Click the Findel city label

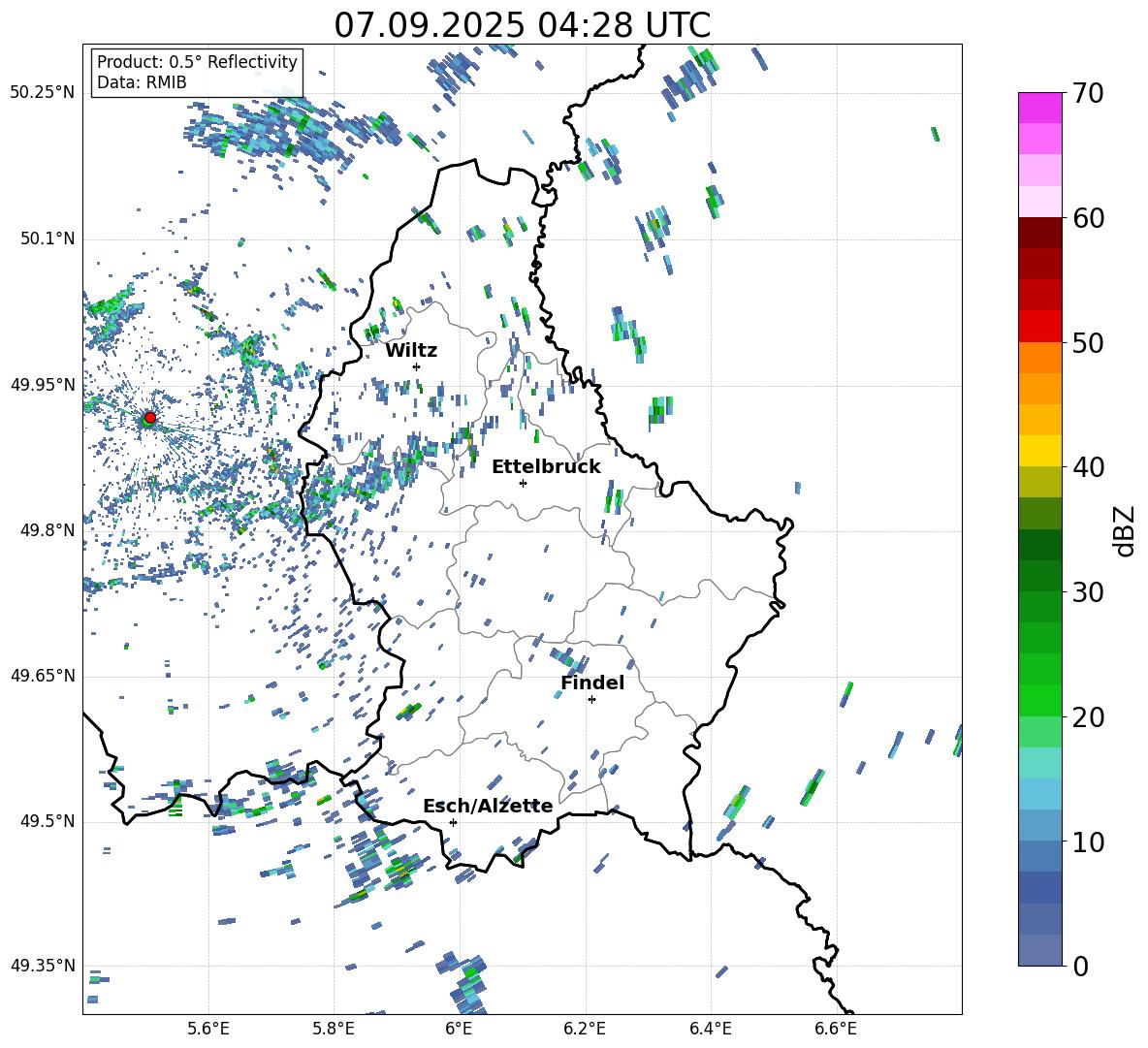click(x=592, y=683)
